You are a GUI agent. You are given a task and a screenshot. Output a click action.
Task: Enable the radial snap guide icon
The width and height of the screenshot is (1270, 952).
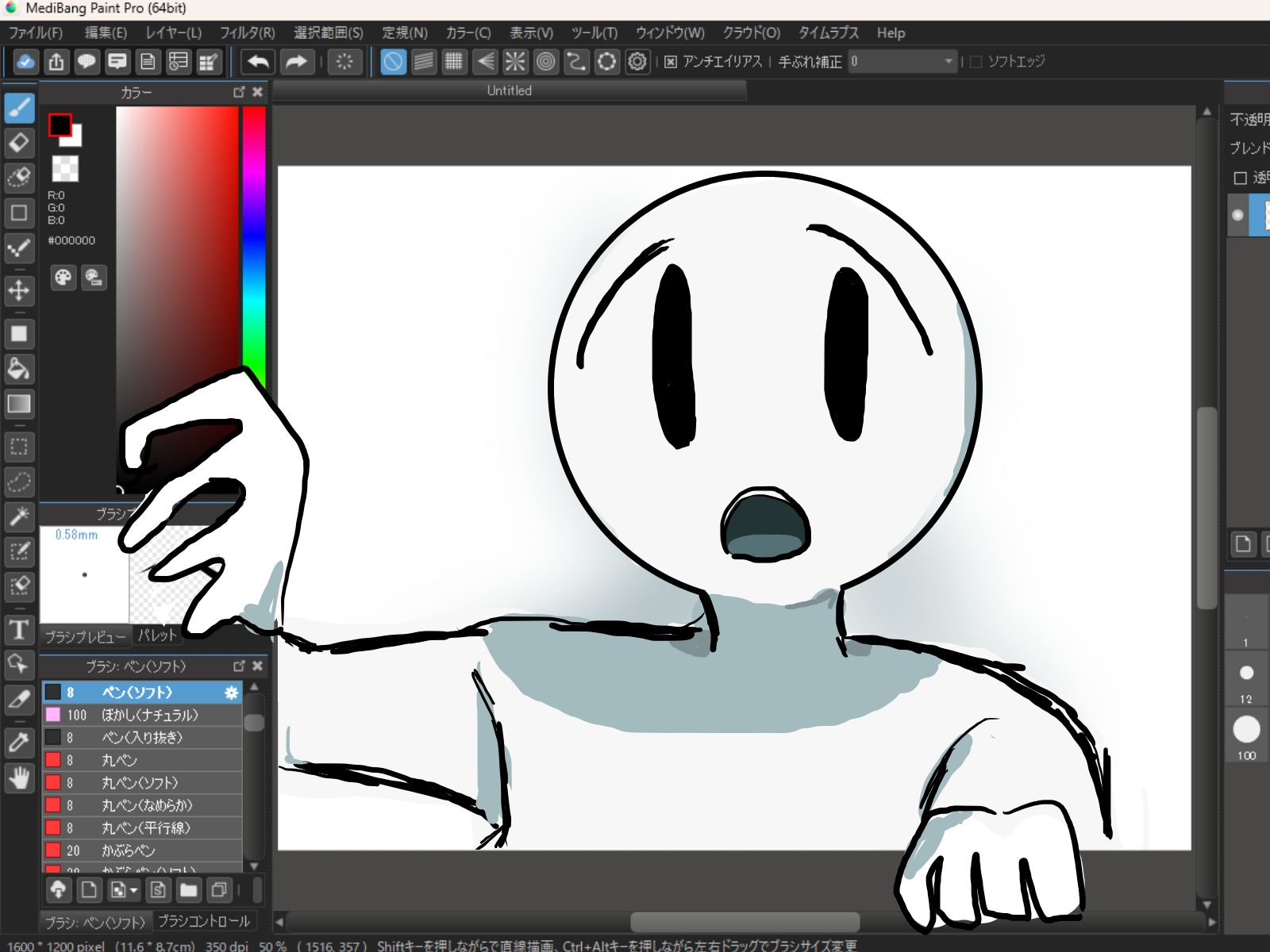click(515, 62)
